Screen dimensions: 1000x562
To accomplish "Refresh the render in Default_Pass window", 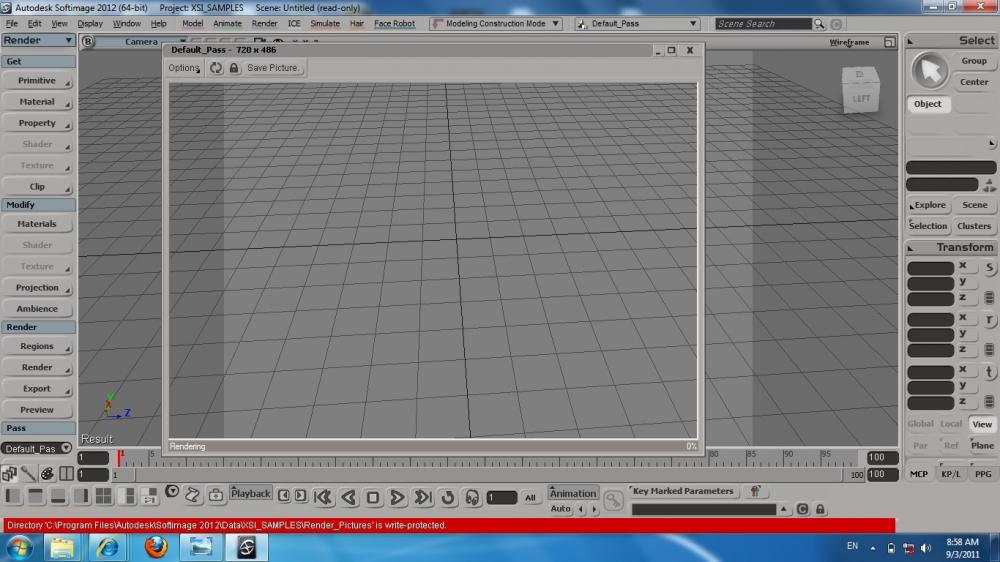I will point(216,68).
